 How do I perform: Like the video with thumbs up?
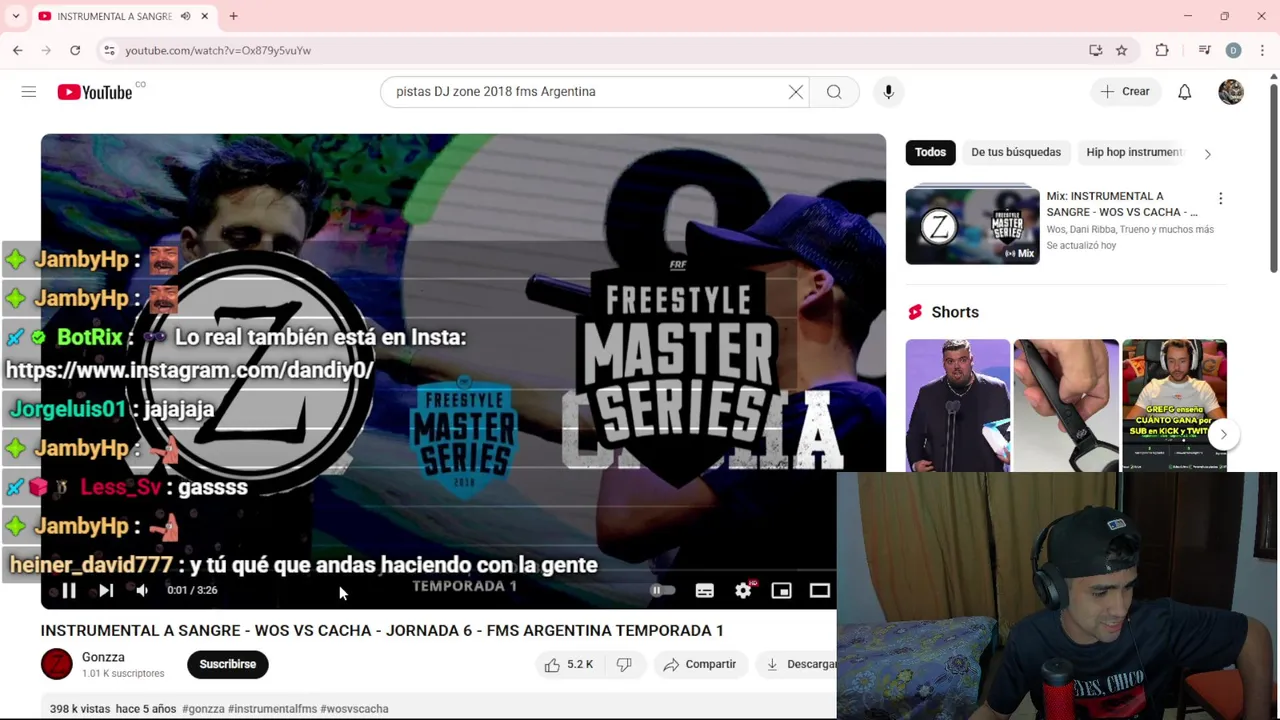(x=568, y=664)
